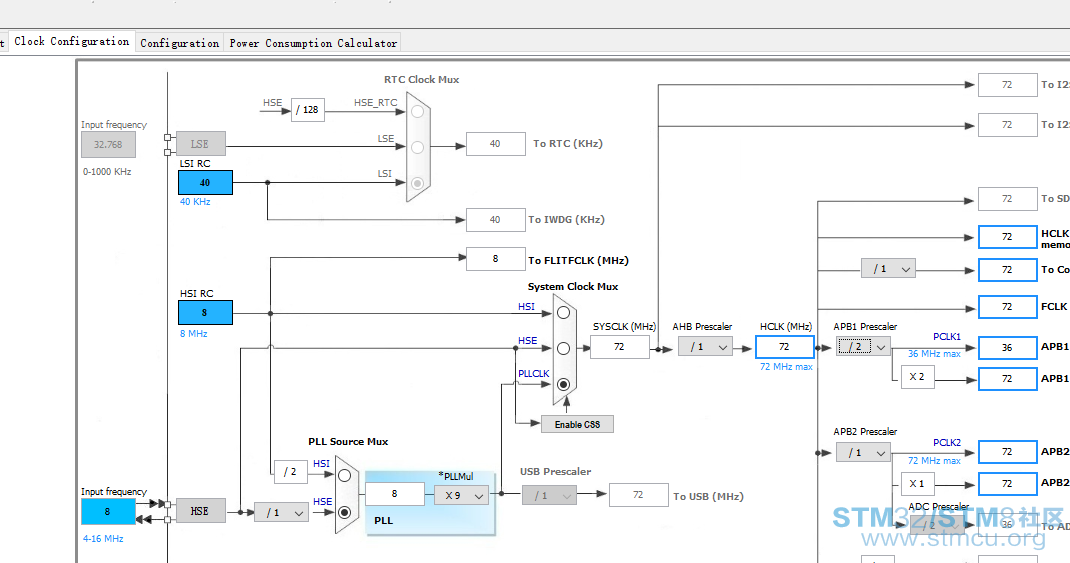This screenshot has width=1070, height=563.
Task: Open the APB2 Prescaler dropdown
Action: (863, 452)
